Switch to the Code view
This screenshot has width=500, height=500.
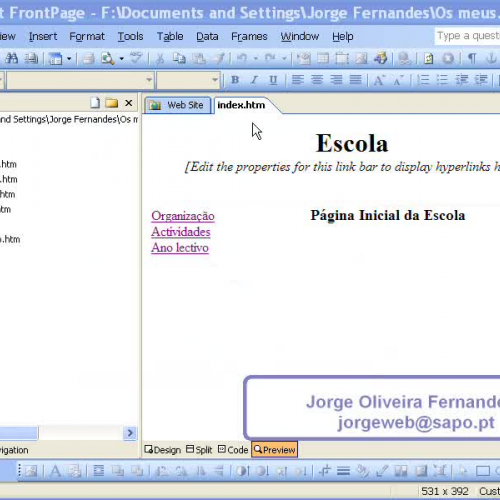[233, 450]
